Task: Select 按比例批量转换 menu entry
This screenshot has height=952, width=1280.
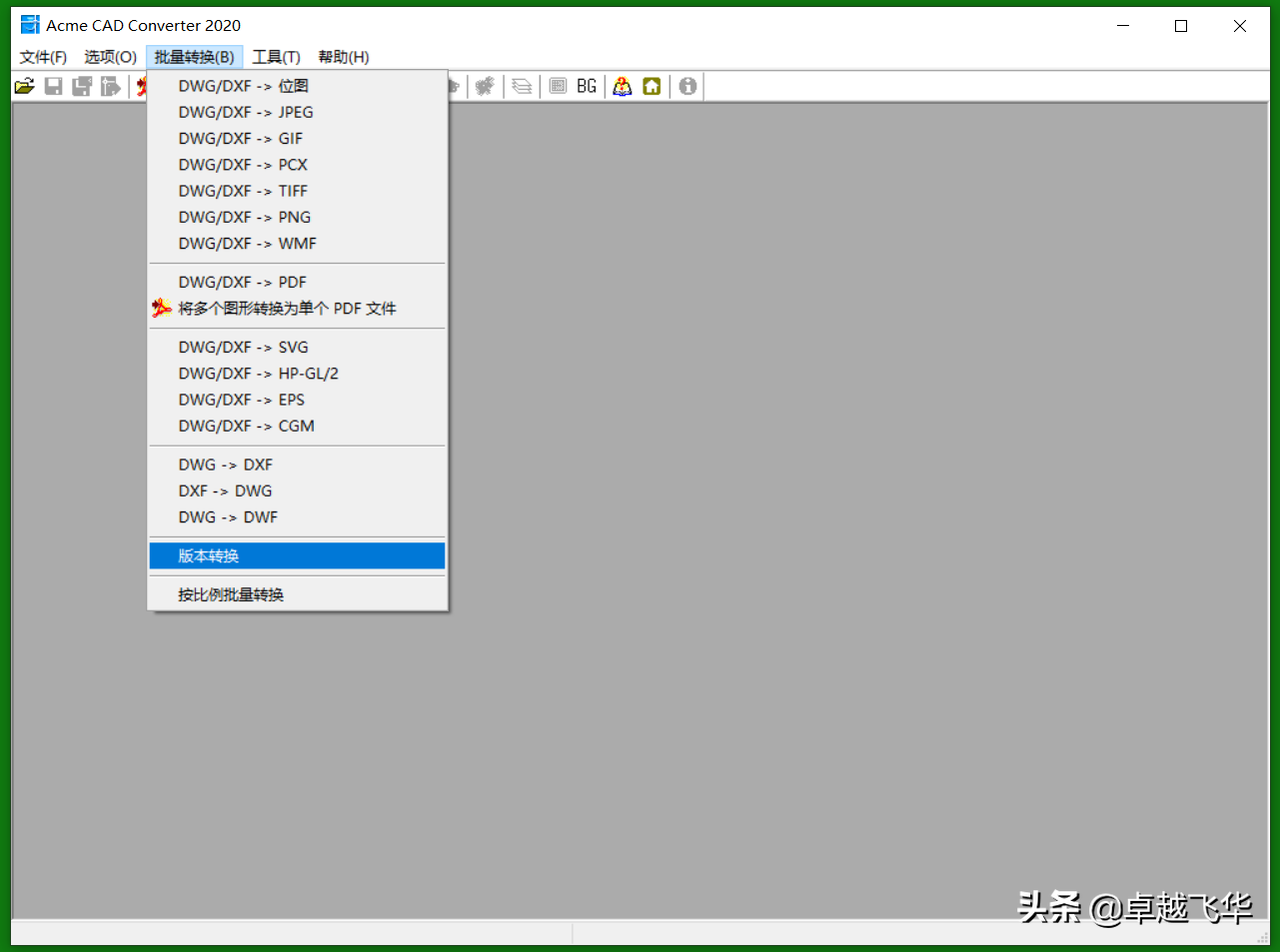Action: (x=297, y=595)
